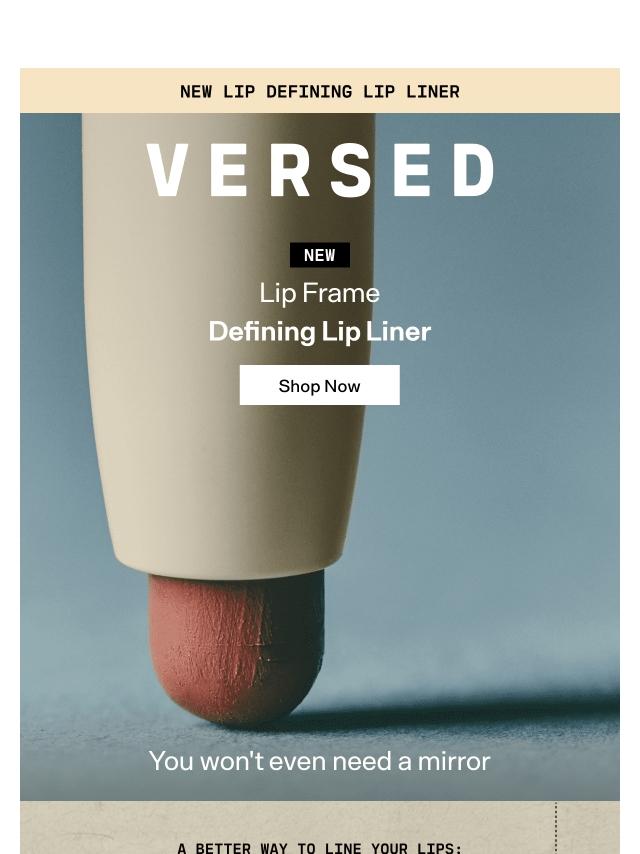Open the Defining Lip Liner heading
Image resolution: width=640 pixels, height=854 pixels.
pos(320,331)
